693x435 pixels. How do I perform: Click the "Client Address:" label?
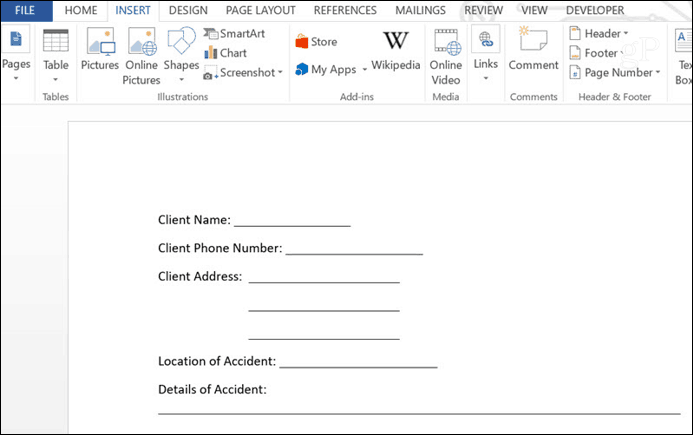(x=200, y=277)
